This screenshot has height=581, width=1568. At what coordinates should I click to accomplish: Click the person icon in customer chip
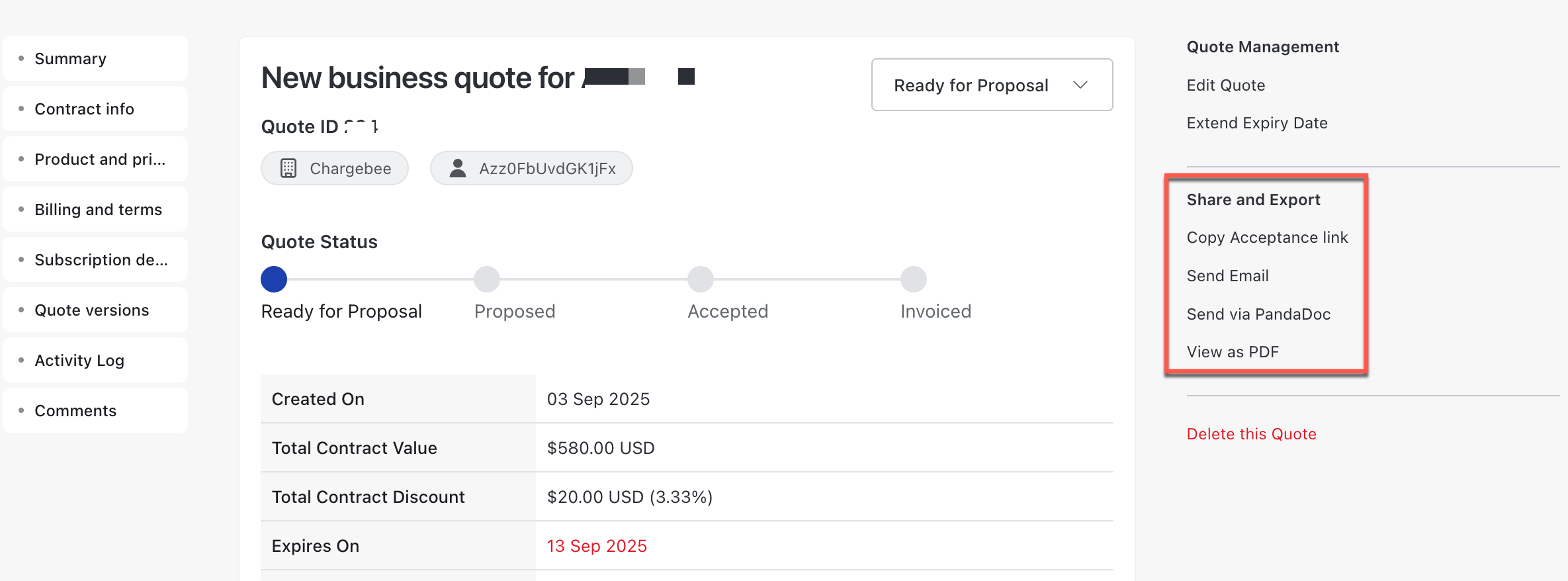click(457, 168)
